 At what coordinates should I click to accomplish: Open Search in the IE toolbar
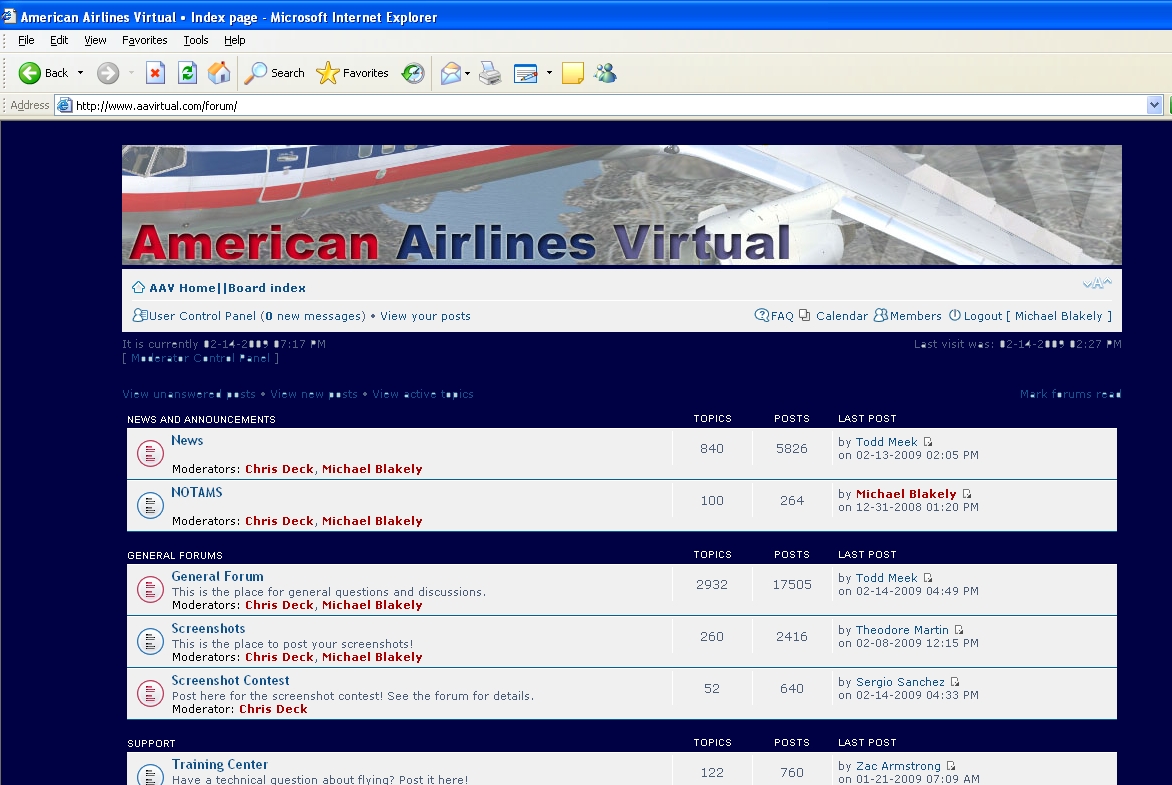coord(275,73)
